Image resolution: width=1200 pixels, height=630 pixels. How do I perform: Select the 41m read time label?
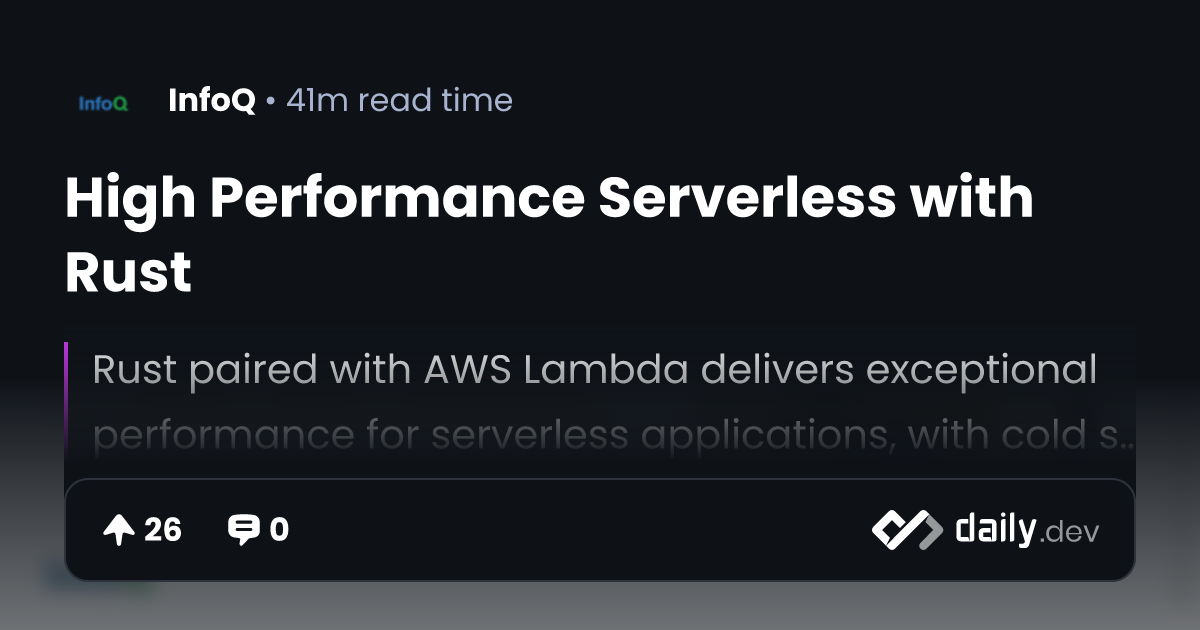399,100
